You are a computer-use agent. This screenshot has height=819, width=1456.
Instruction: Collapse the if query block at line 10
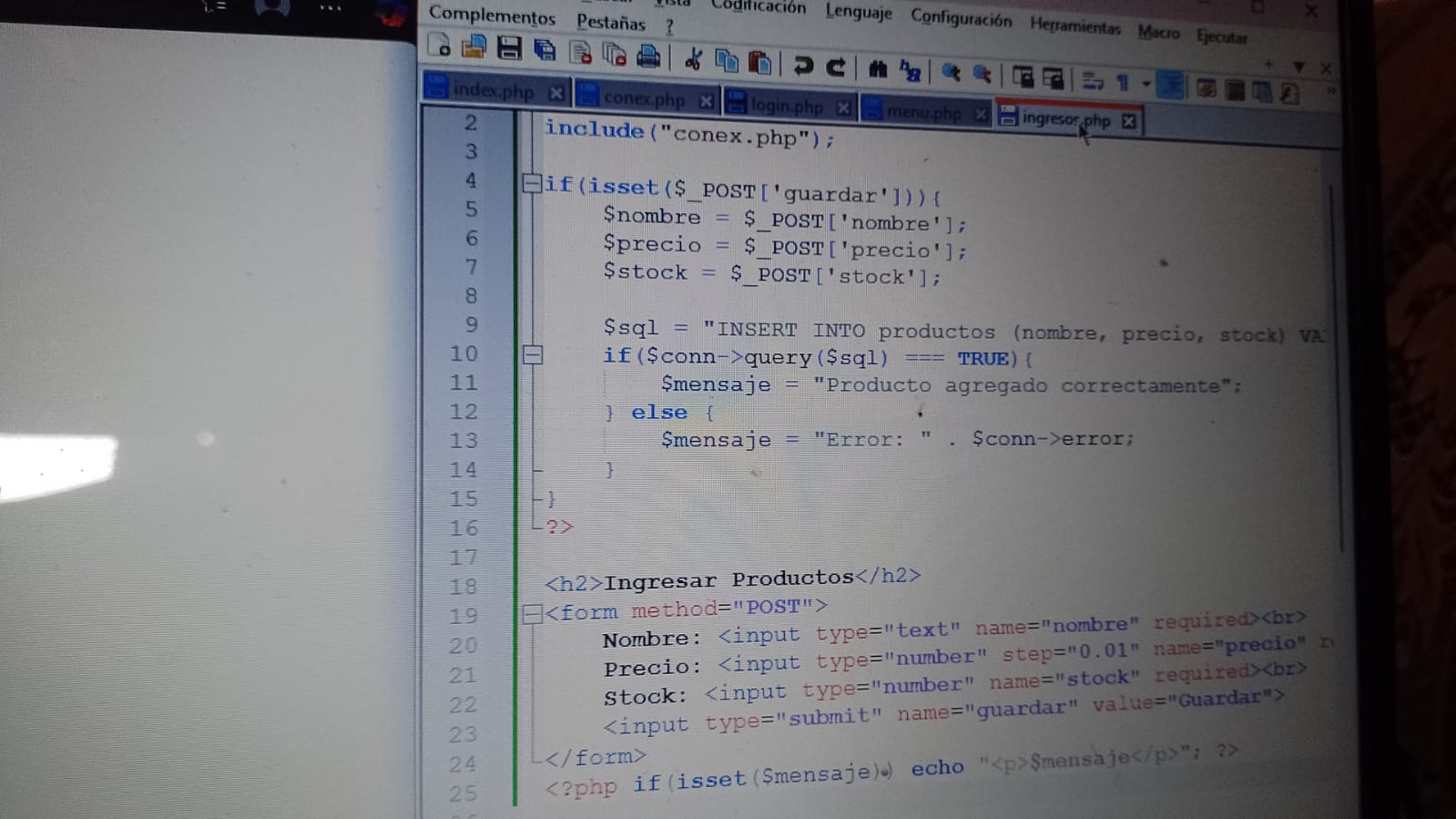[533, 355]
